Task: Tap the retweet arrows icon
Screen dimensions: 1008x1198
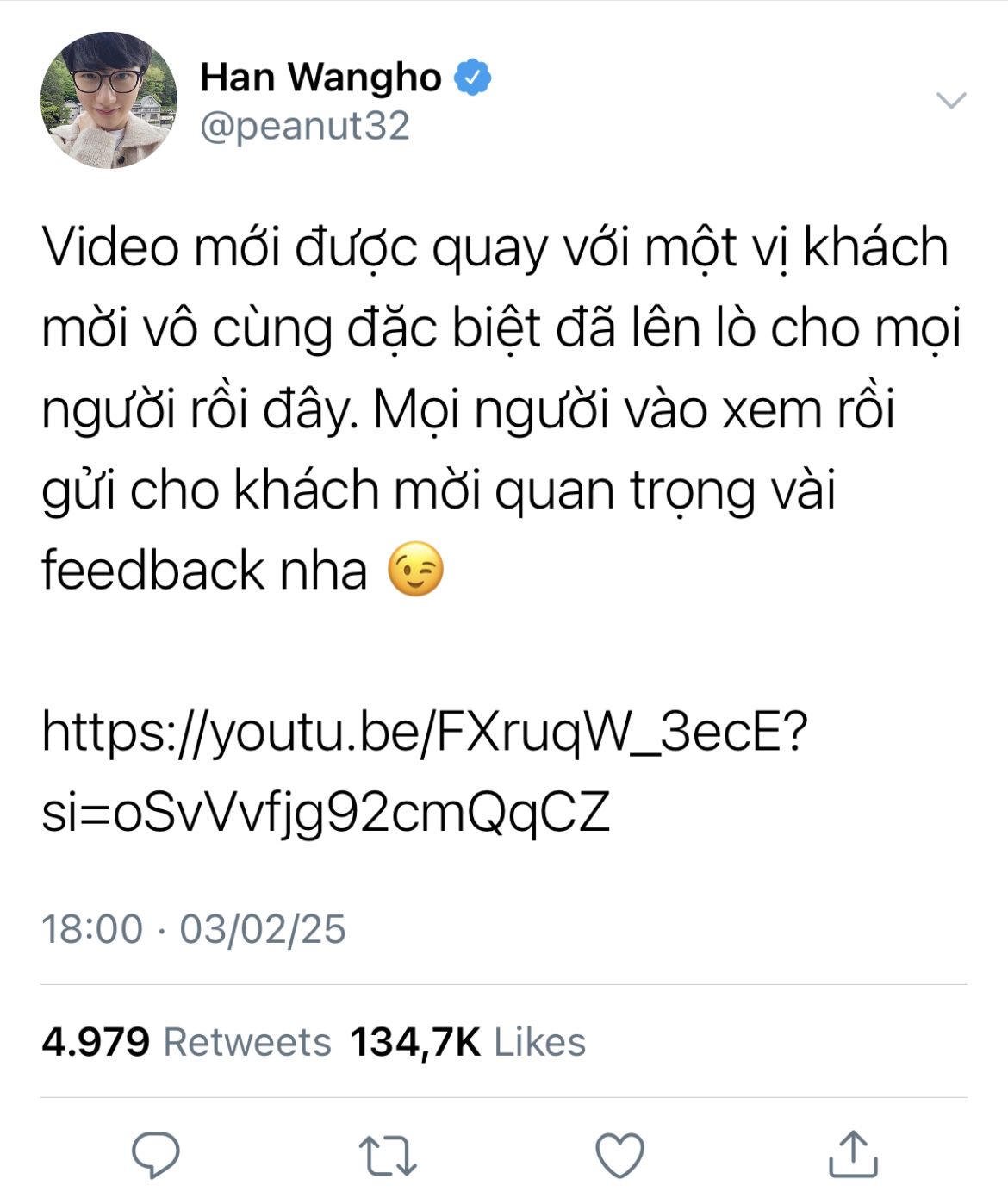Action: [x=388, y=1156]
